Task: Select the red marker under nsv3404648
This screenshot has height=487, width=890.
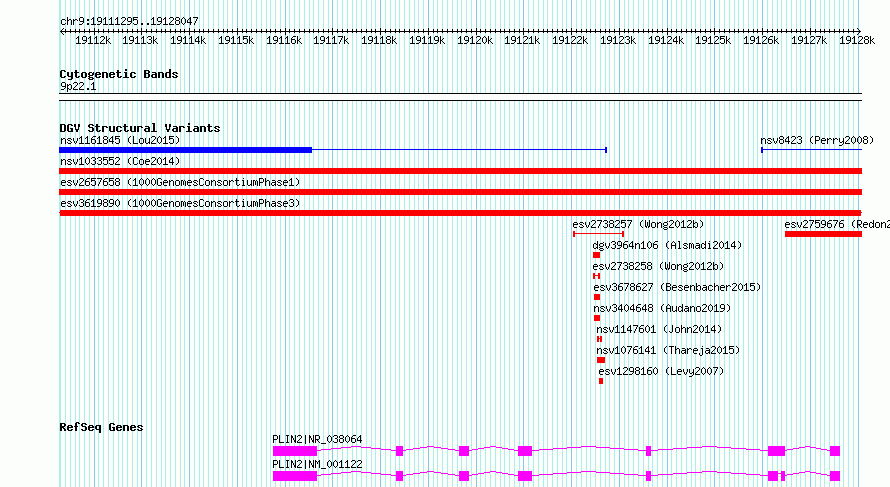Action: coord(597,318)
